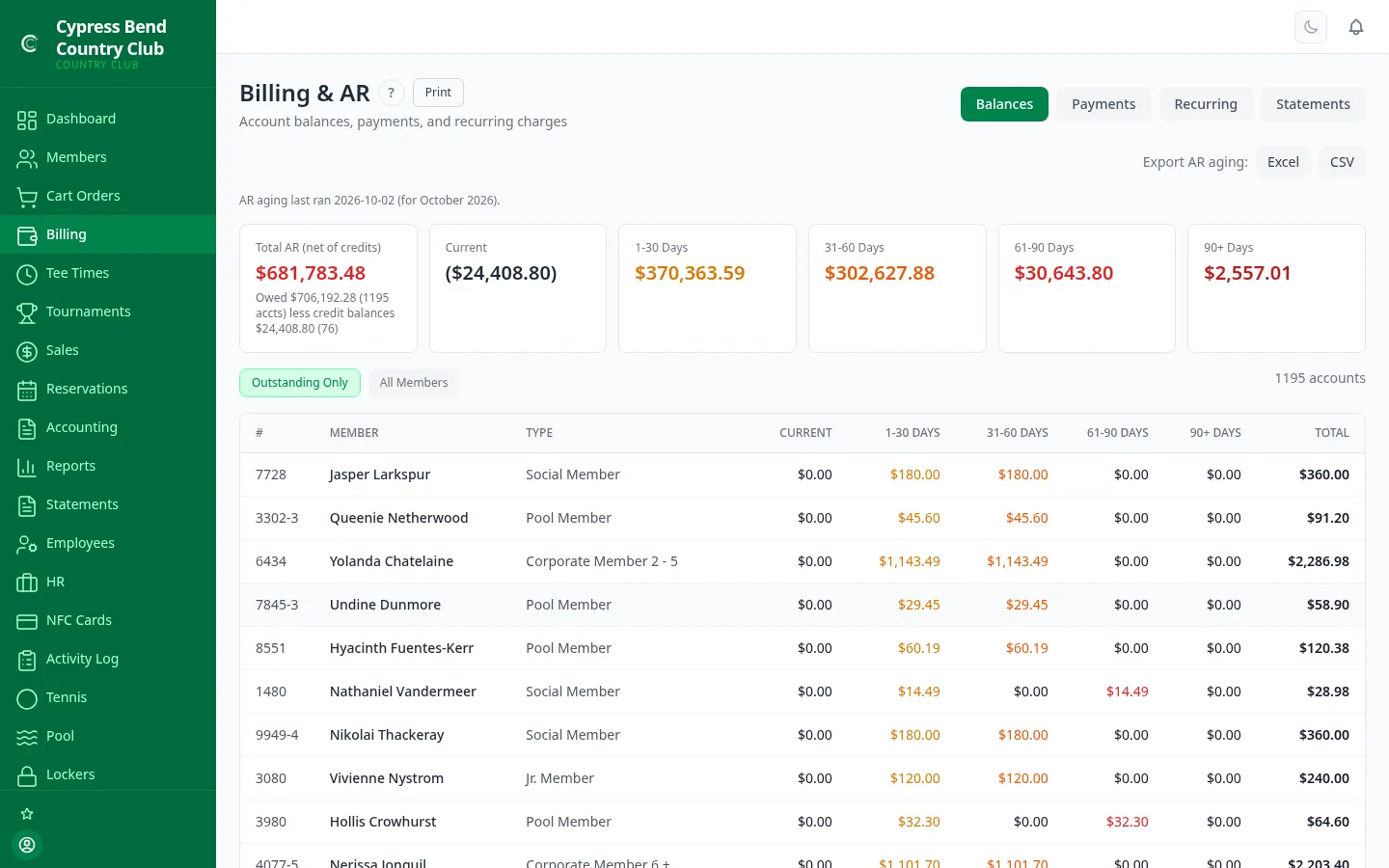1389x868 pixels.
Task: Click the Sales dollar-sign icon
Action: tap(27, 351)
